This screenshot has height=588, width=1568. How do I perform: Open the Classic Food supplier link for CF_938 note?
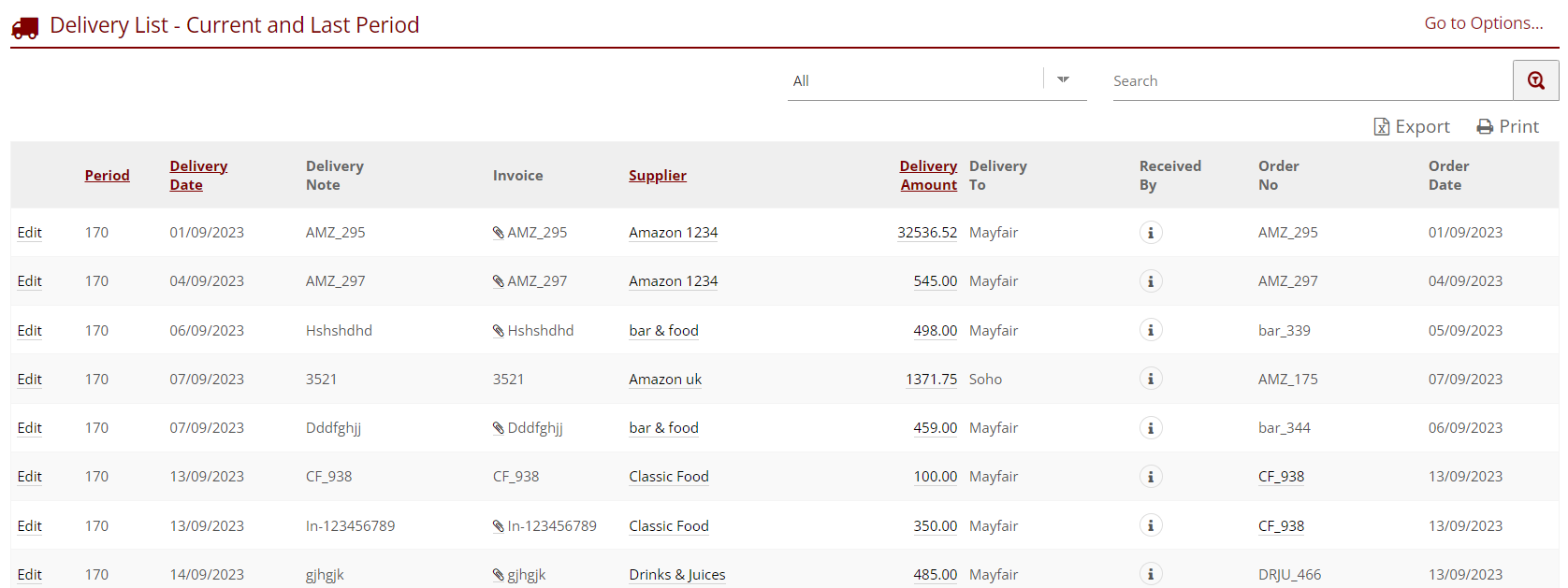668,477
